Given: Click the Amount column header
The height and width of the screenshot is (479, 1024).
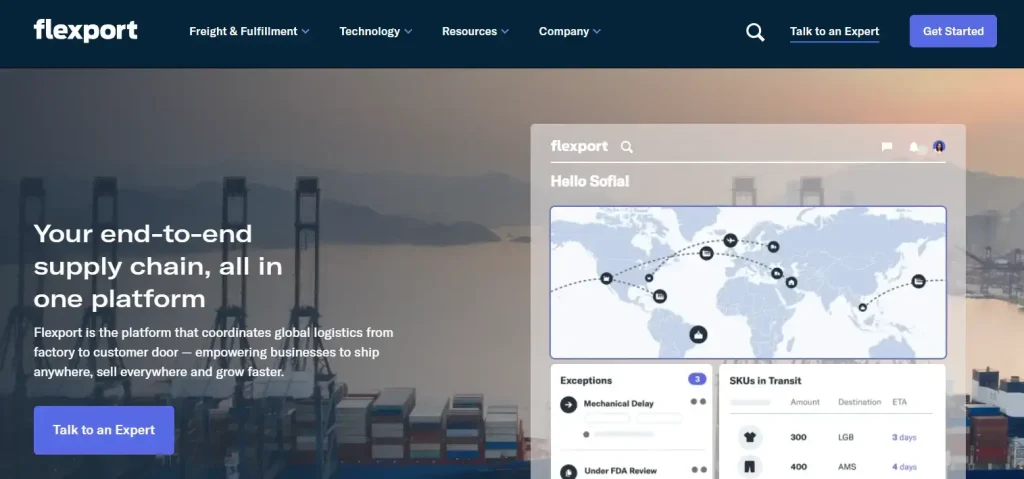Looking at the screenshot, I should [x=805, y=402].
